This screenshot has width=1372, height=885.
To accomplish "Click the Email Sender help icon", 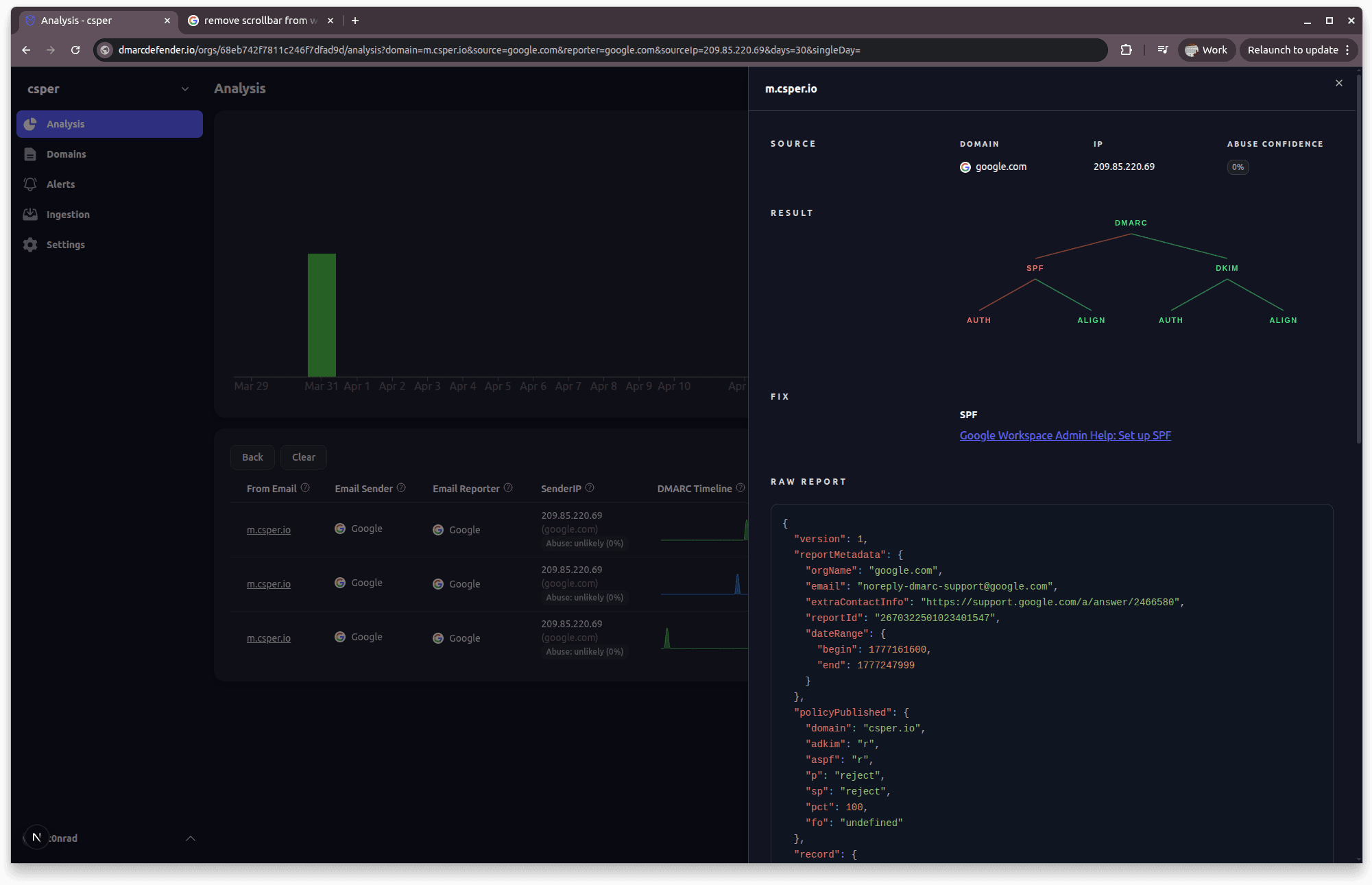I will point(401,488).
